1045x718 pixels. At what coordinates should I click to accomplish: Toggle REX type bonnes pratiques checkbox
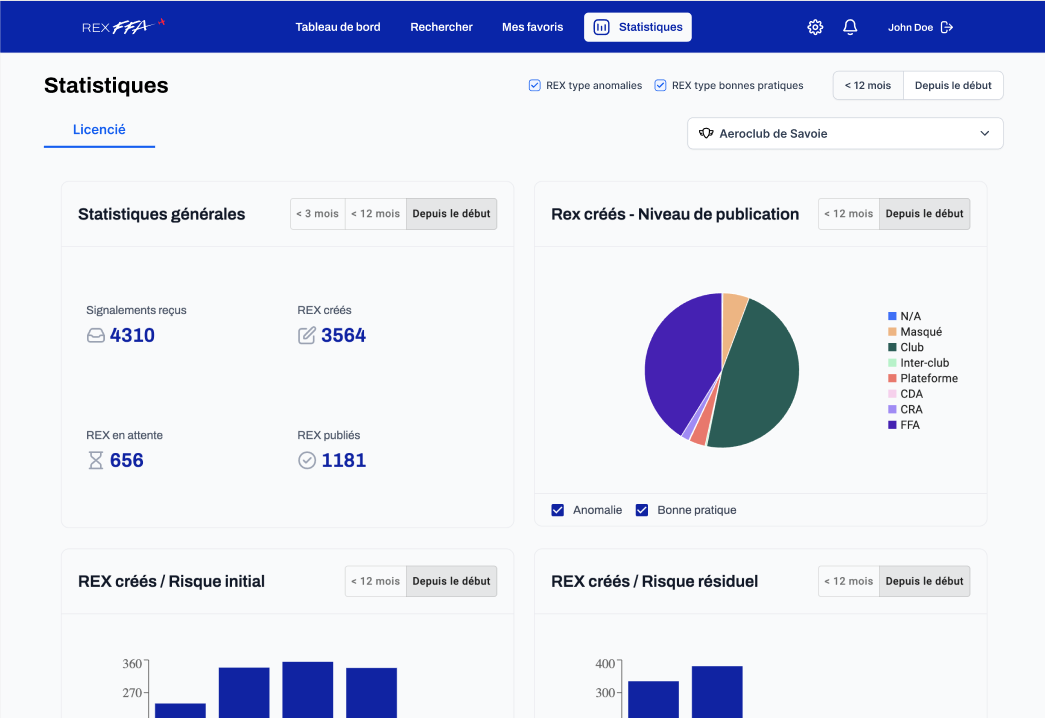[660, 85]
